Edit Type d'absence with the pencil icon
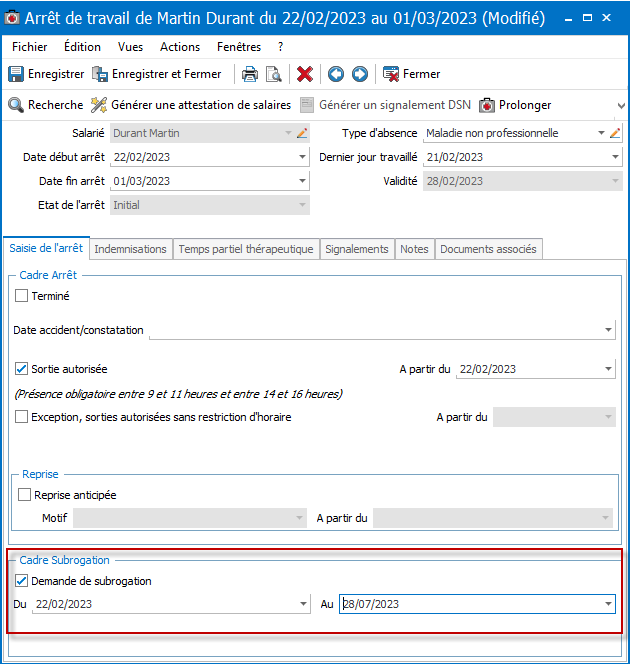Image resolution: width=630 pixels, height=664 pixels. 615,133
